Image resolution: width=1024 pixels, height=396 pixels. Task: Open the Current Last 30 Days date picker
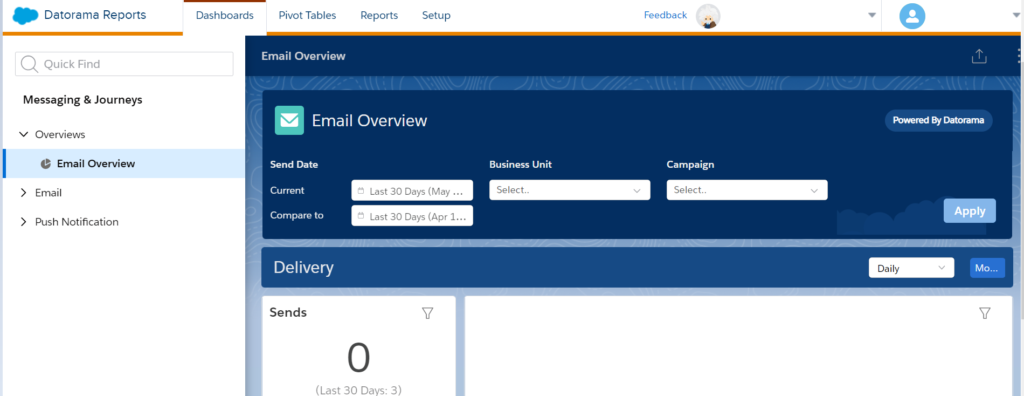(412, 191)
